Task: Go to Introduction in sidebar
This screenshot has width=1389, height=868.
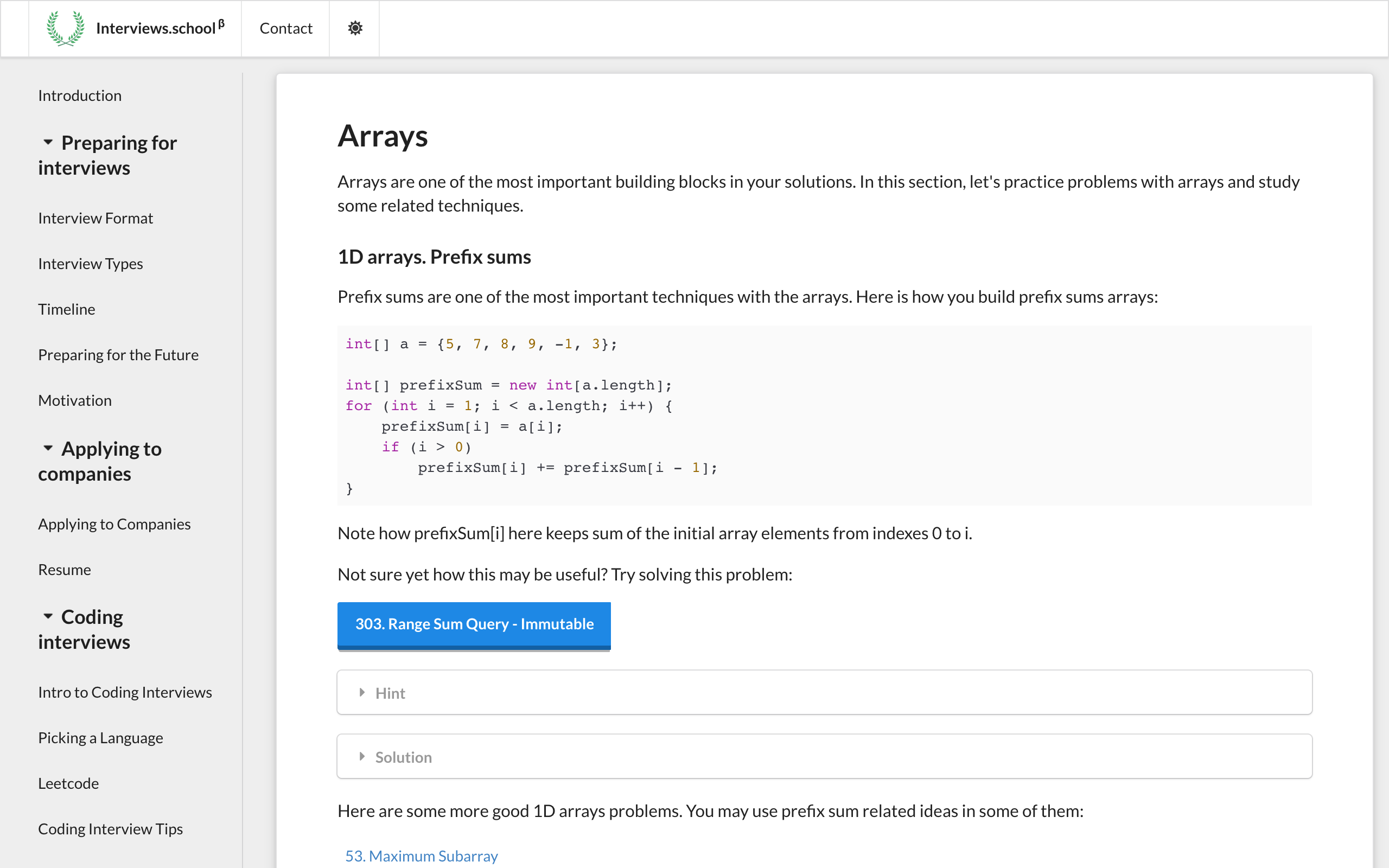Action: point(79,95)
